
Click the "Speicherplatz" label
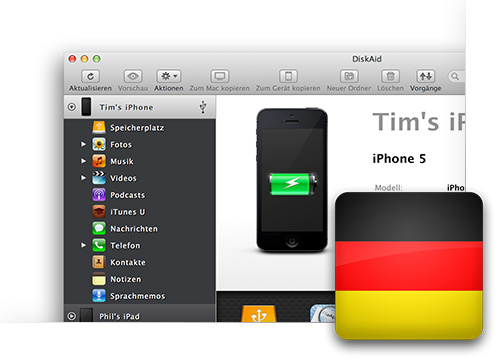tap(137, 128)
